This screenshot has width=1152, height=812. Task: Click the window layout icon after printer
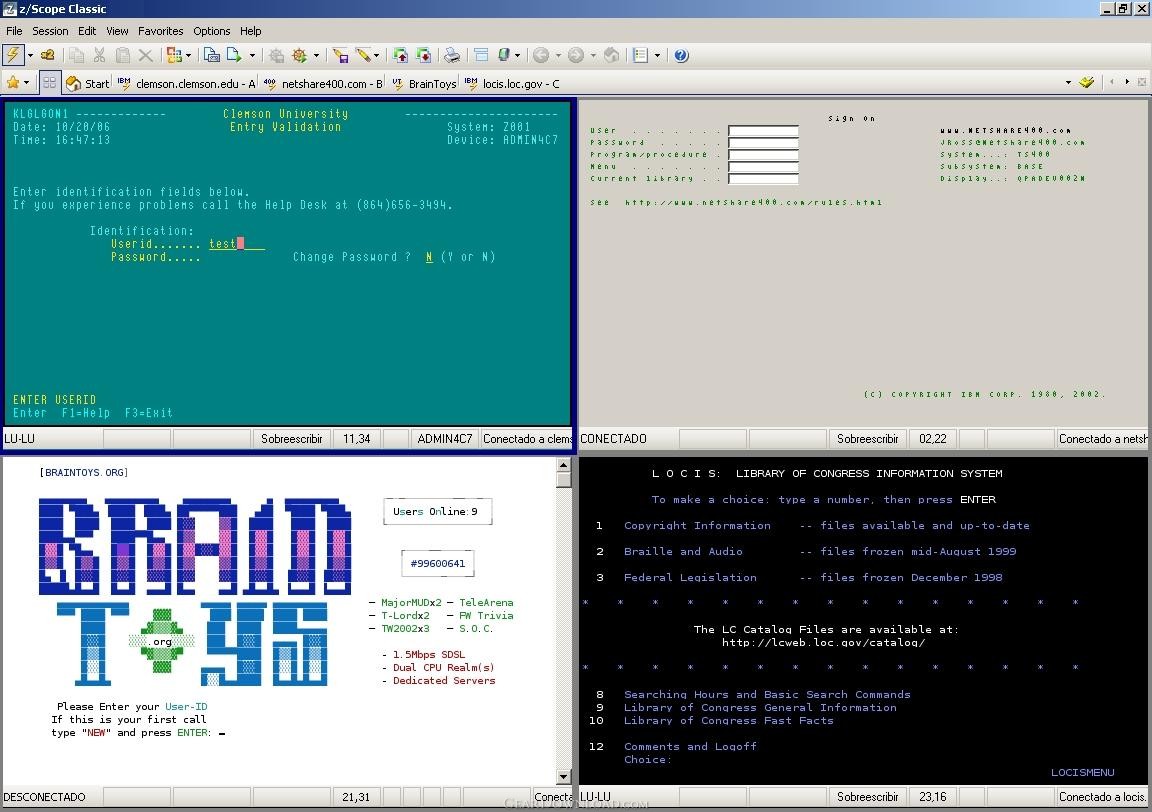pos(481,55)
